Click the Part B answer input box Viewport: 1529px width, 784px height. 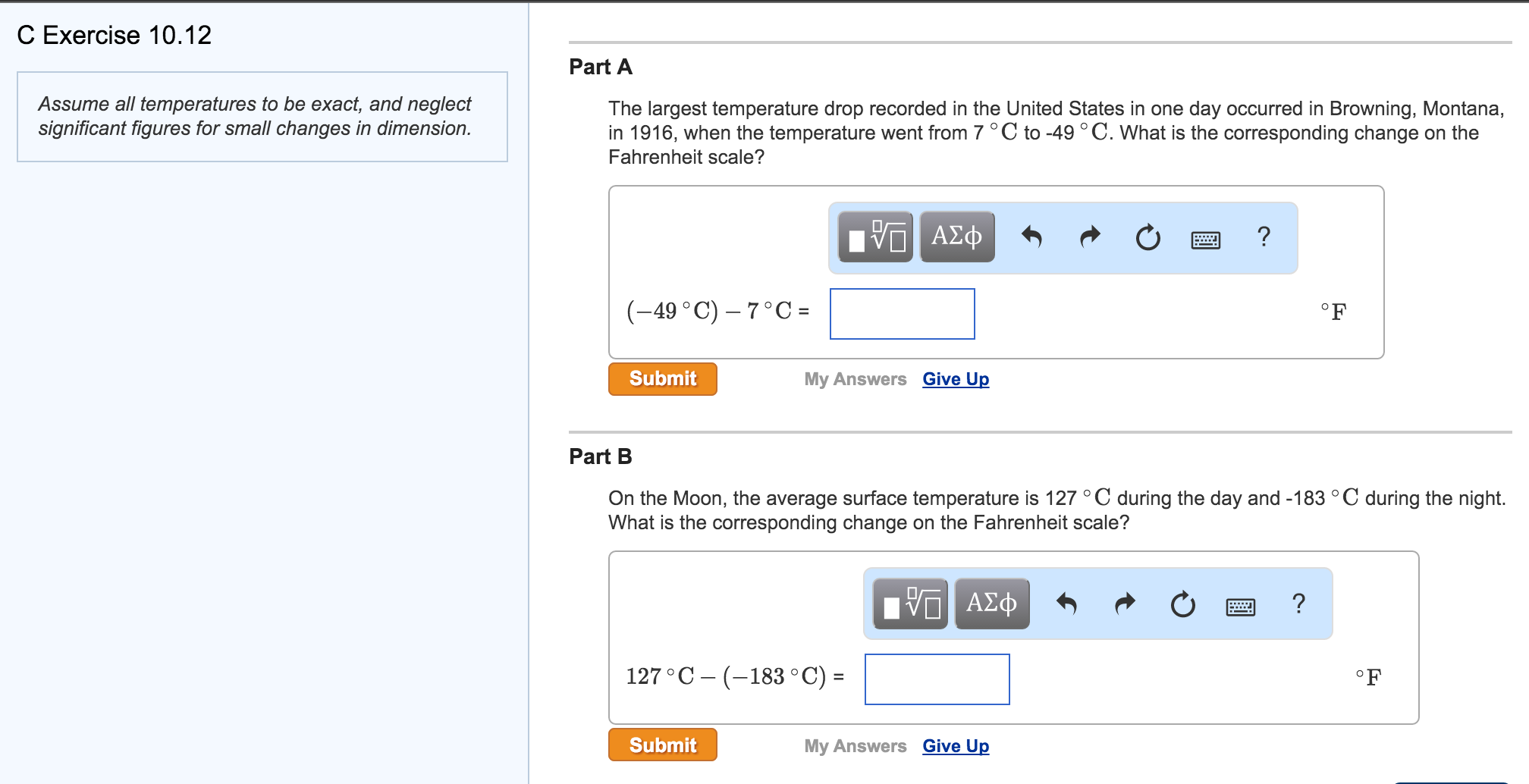[937, 679]
